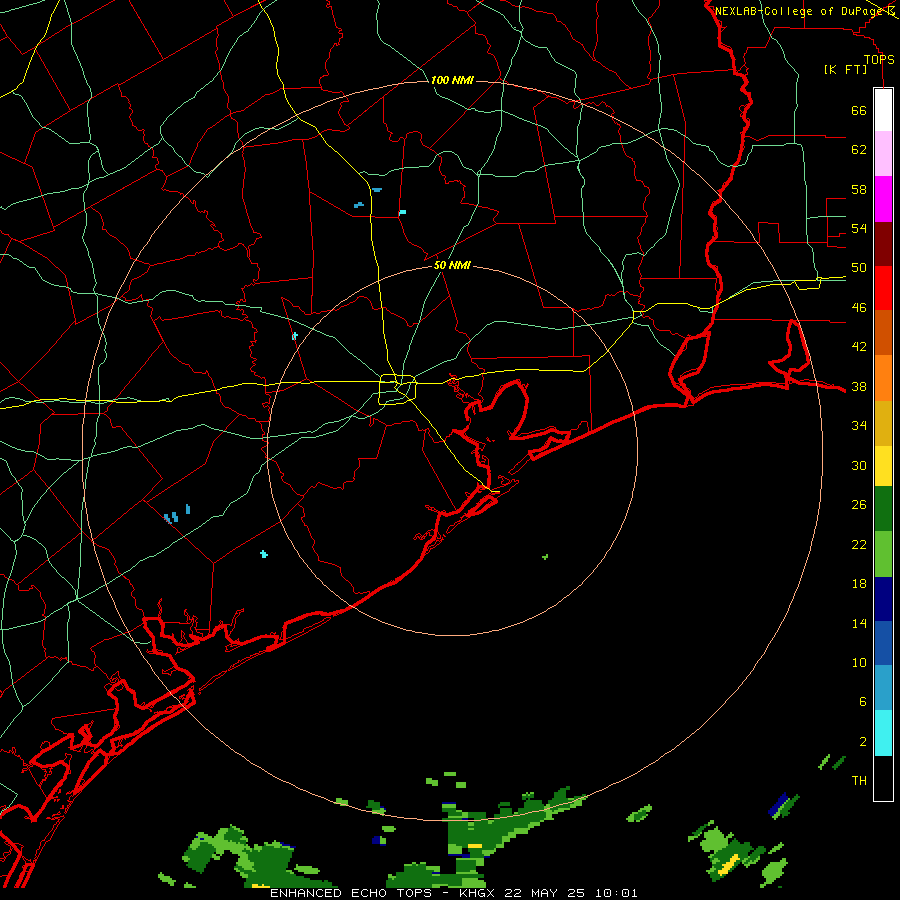
Task: Click the legend value '14'
Action: pyautogui.click(x=859, y=623)
